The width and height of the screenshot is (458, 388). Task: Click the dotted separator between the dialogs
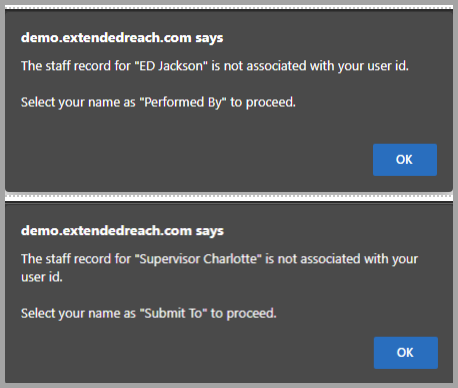(x=229, y=197)
